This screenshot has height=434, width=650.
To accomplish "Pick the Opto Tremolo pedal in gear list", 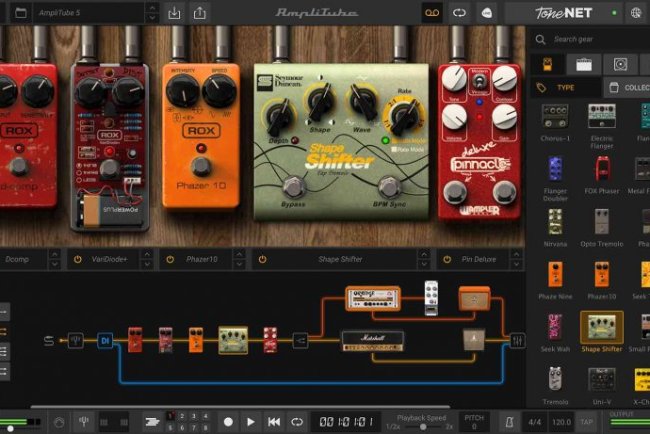I will click(x=601, y=227).
